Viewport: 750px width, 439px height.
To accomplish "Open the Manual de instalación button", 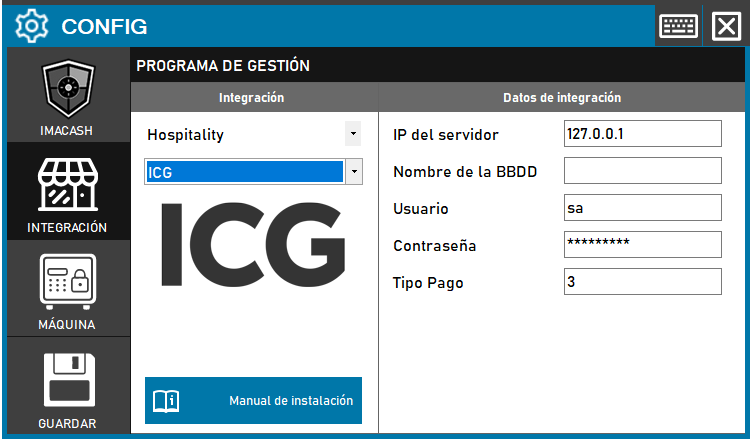I will pos(253,401).
